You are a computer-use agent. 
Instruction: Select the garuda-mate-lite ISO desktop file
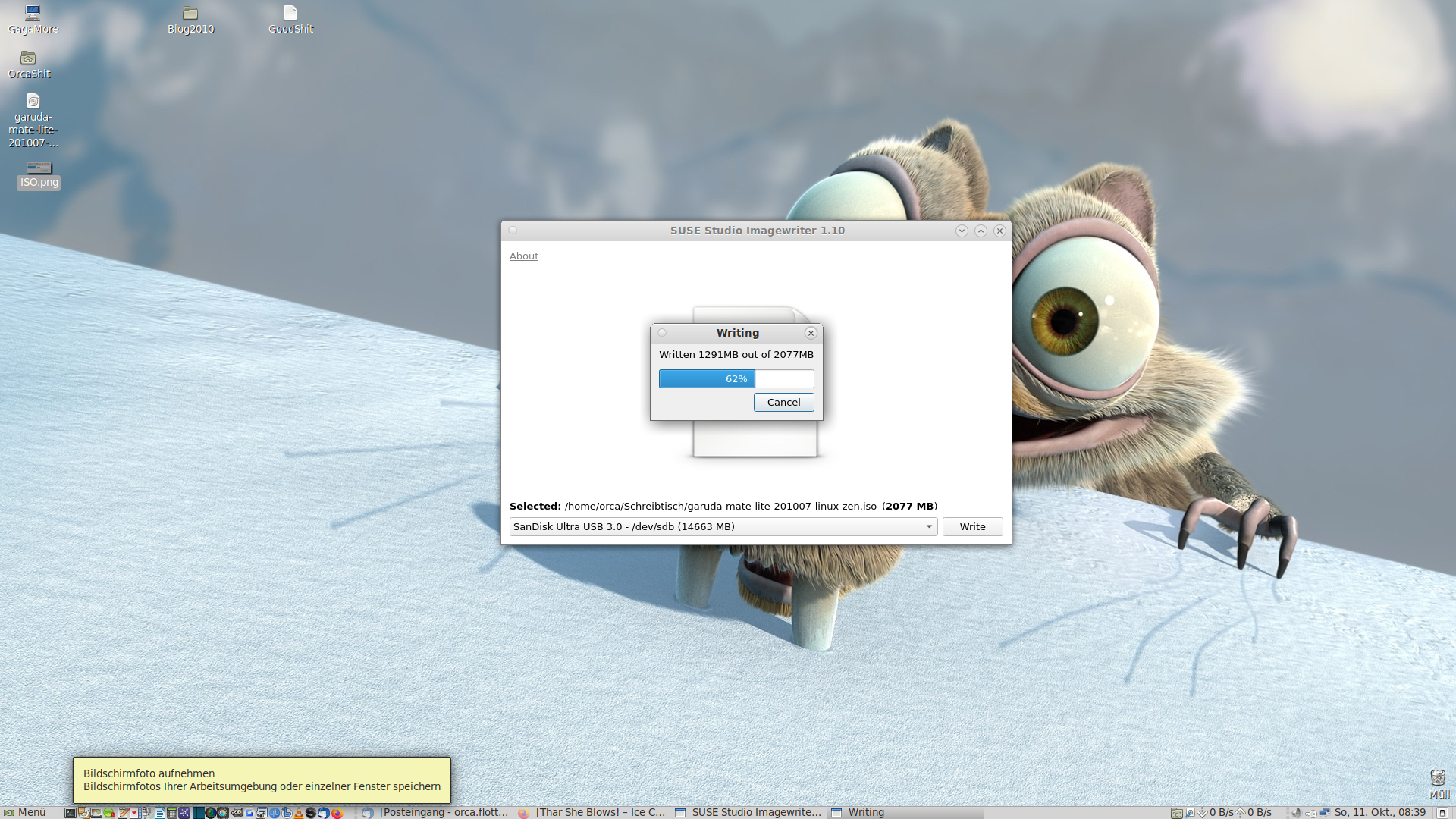(x=33, y=121)
